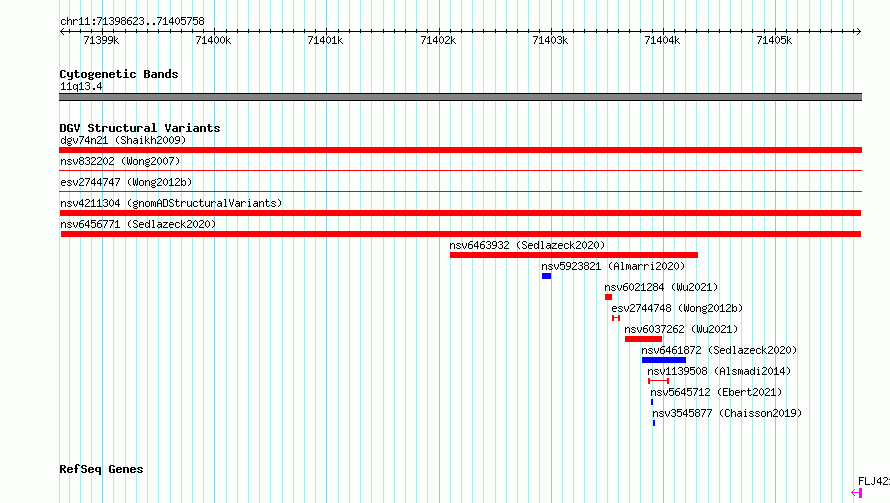The image size is (890, 503).
Task: Click the blue nsv5923821 variant block
Action: pos(547,276)
